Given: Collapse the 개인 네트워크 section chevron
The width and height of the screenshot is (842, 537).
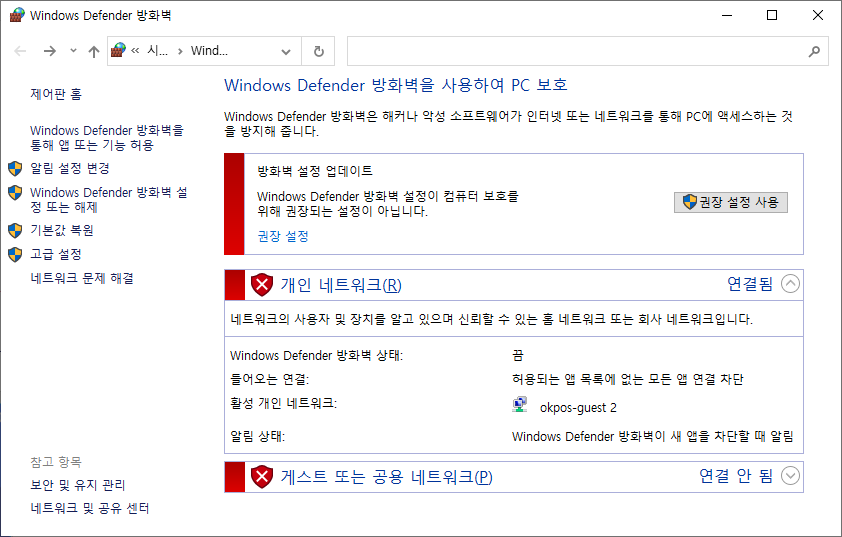Looking at the screenshot, I should pos(790,284).
